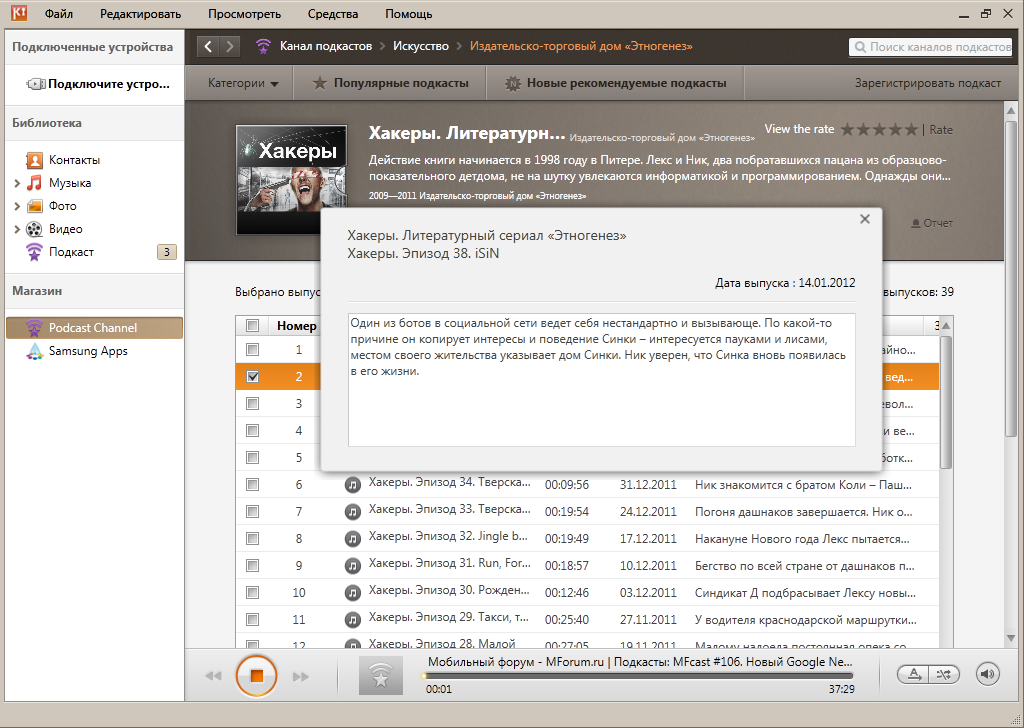Viewport: 1024px width, 728px height.
Task: Skip to the next track
Action: pyautogui.click(x=300, y=676)
